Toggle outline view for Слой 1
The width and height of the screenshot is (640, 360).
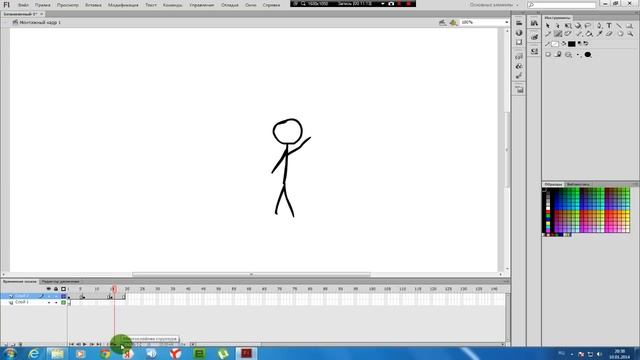pyautogui.click(x=63, y=302)
